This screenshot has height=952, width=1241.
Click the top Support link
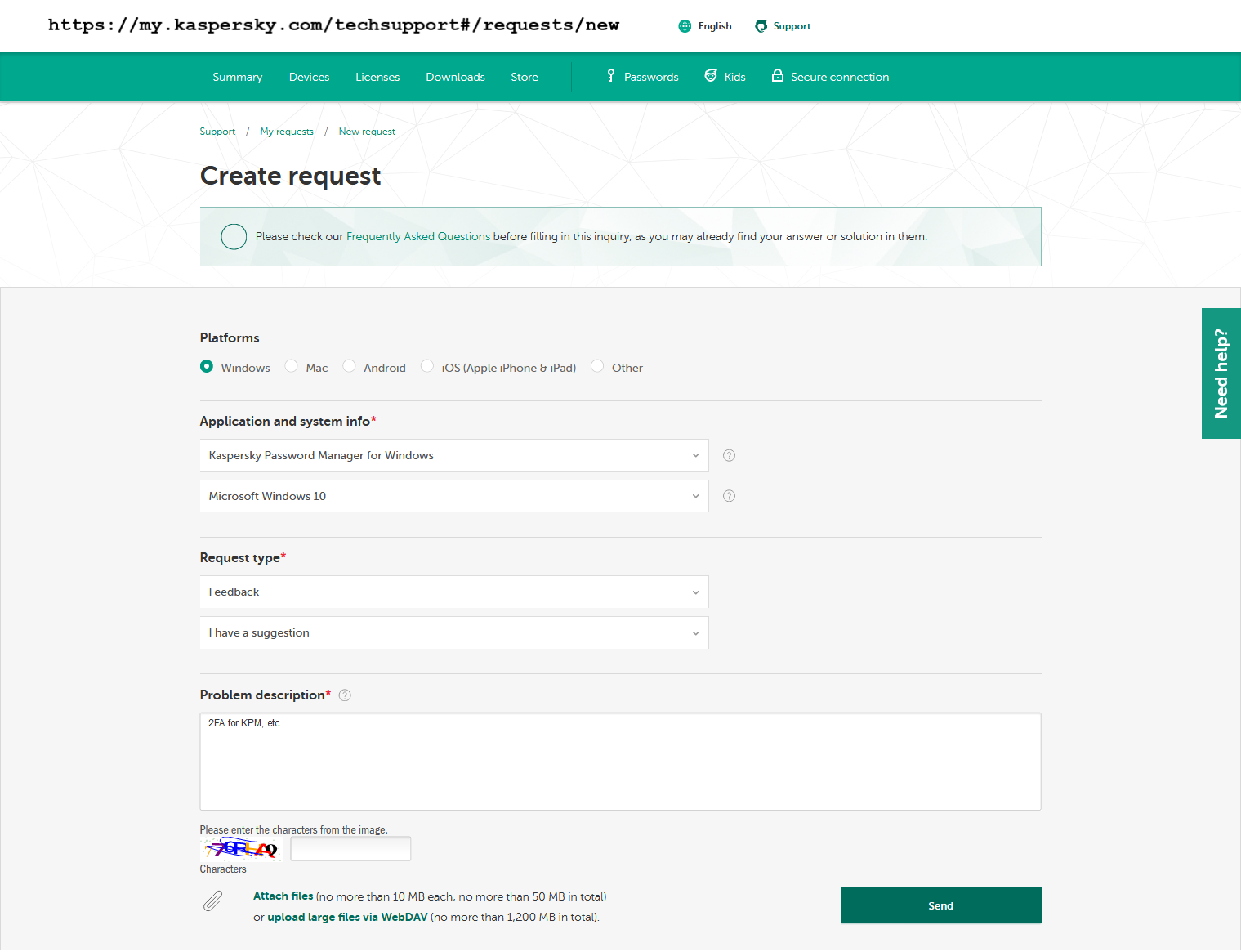(x=792, y=26)
